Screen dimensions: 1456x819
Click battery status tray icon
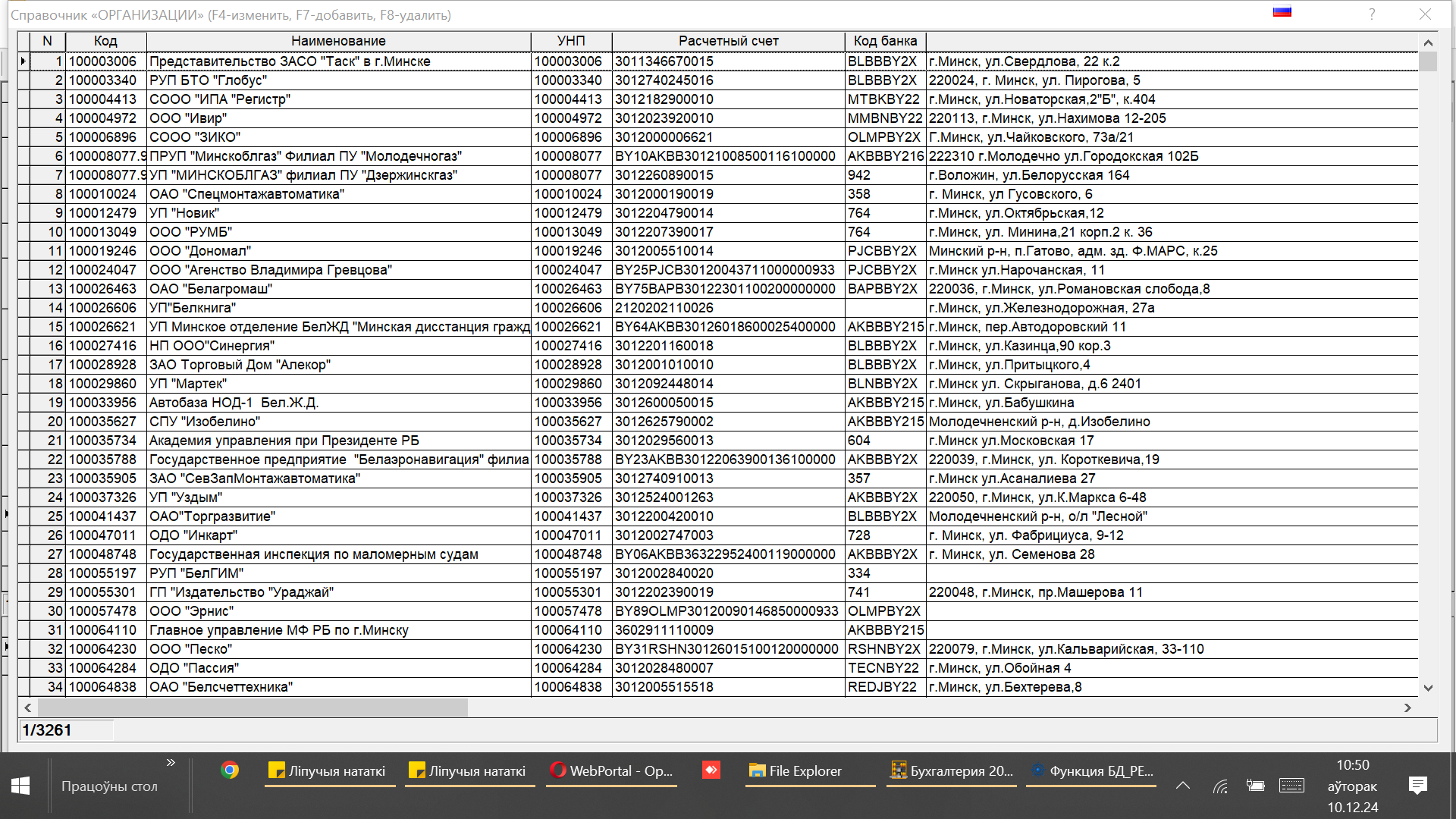pos(1255,786)
